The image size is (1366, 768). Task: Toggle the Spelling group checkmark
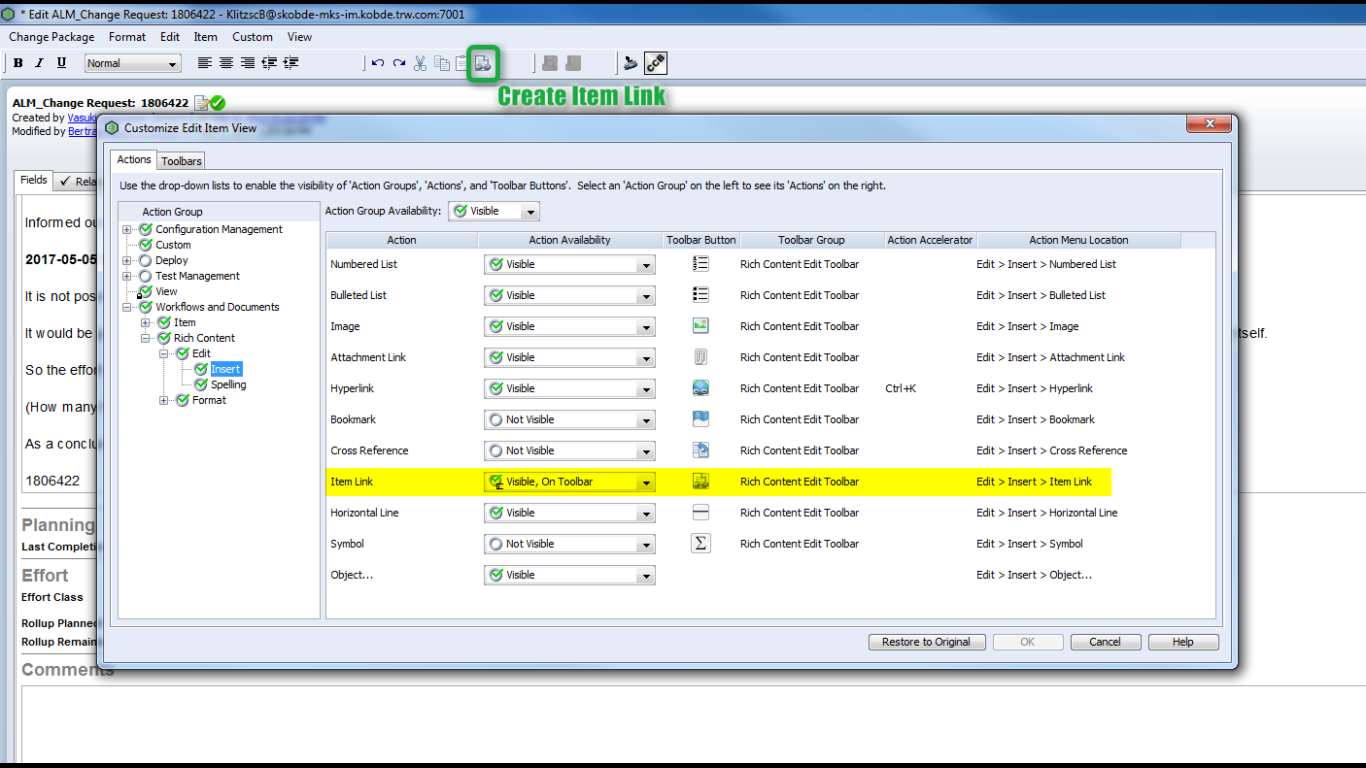click(201, 384)
